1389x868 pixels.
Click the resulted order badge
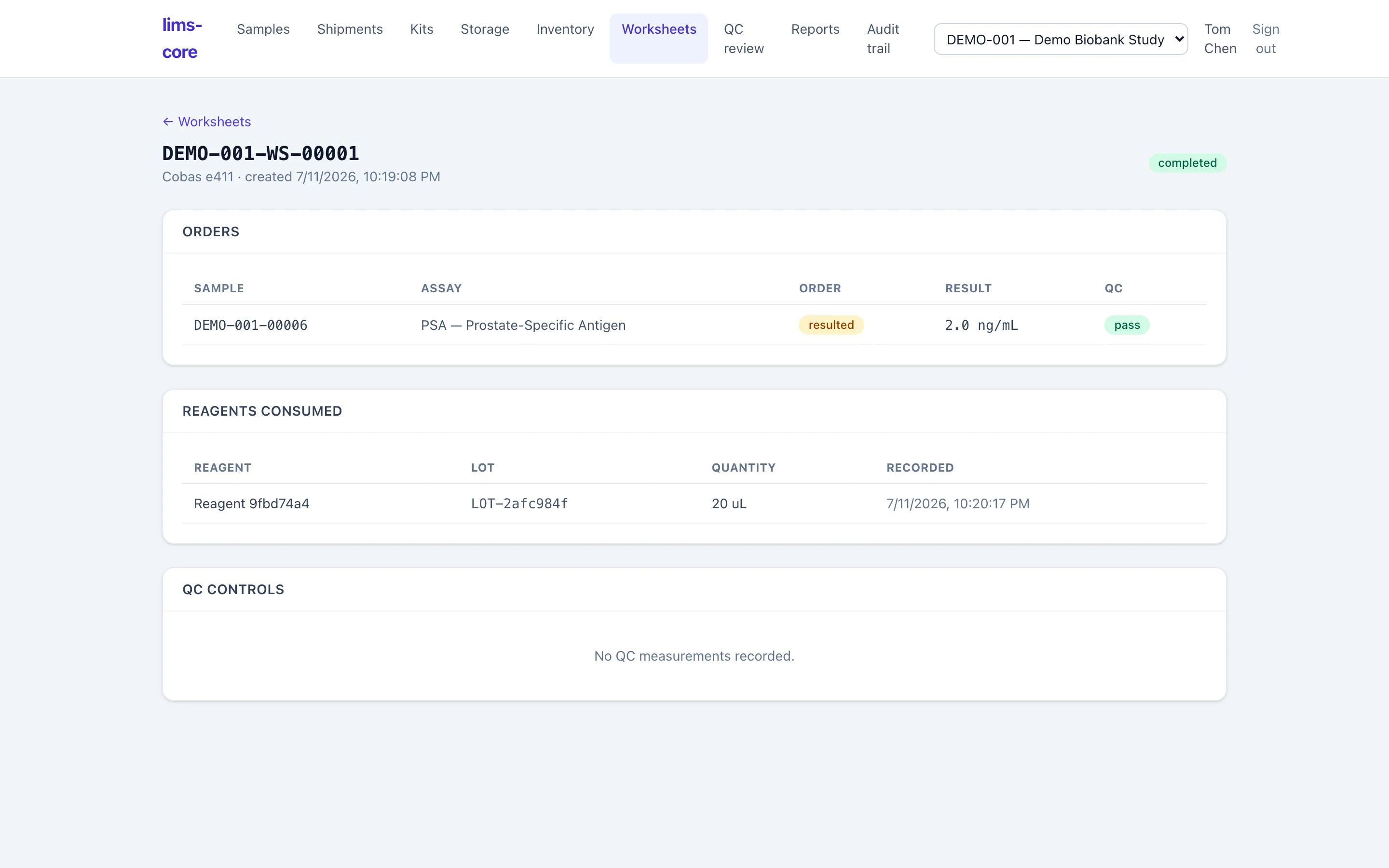tap(831, 325)
